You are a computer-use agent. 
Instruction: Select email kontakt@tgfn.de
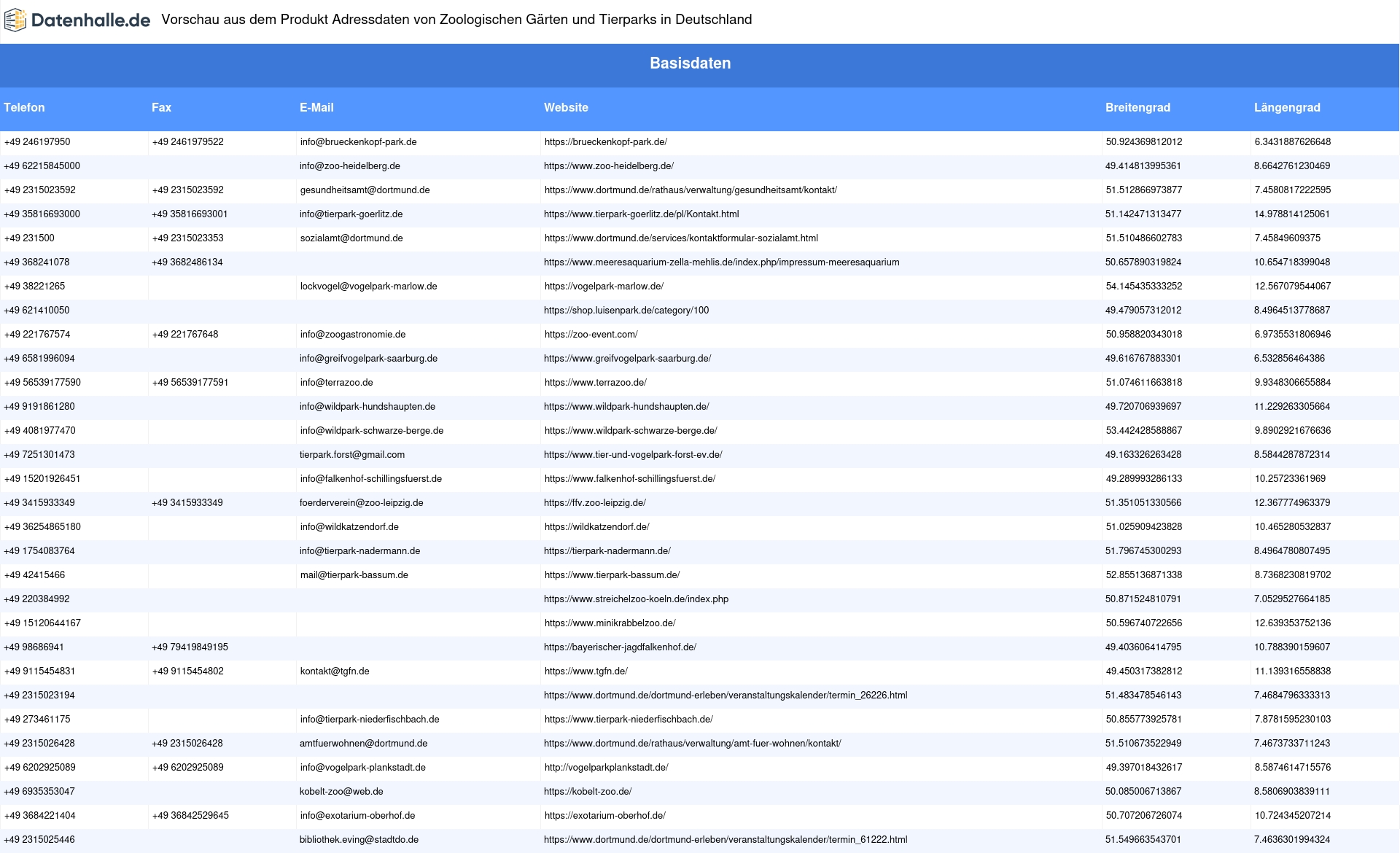tap(335, 671)
